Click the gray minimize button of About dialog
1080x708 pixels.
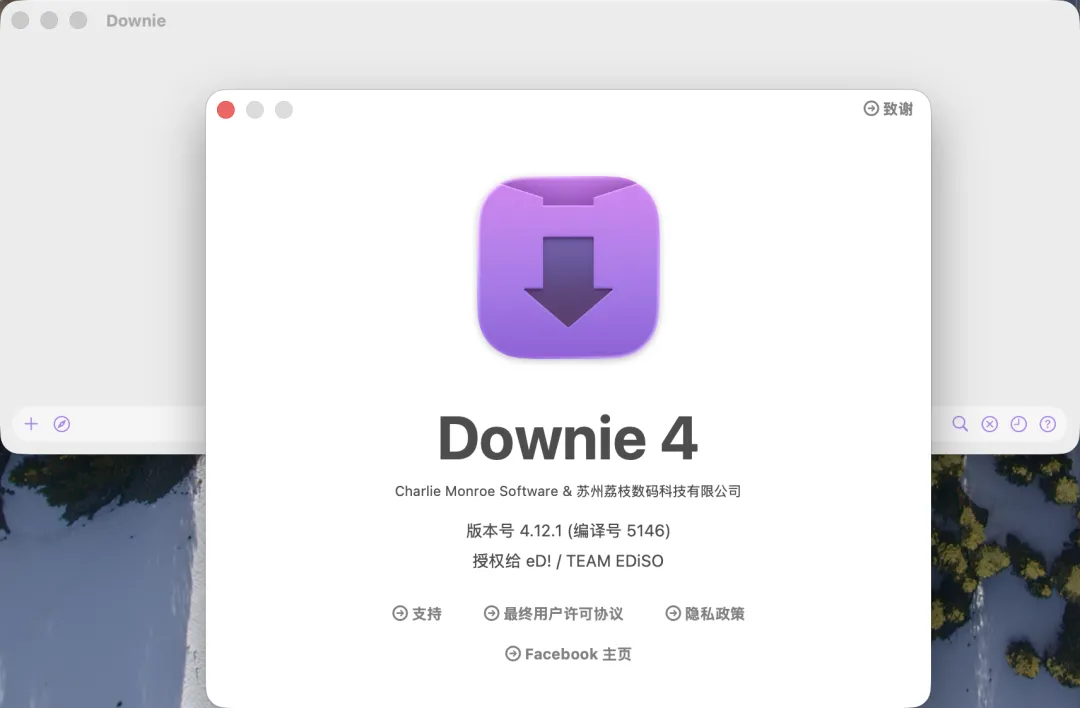tap(255, 110)
